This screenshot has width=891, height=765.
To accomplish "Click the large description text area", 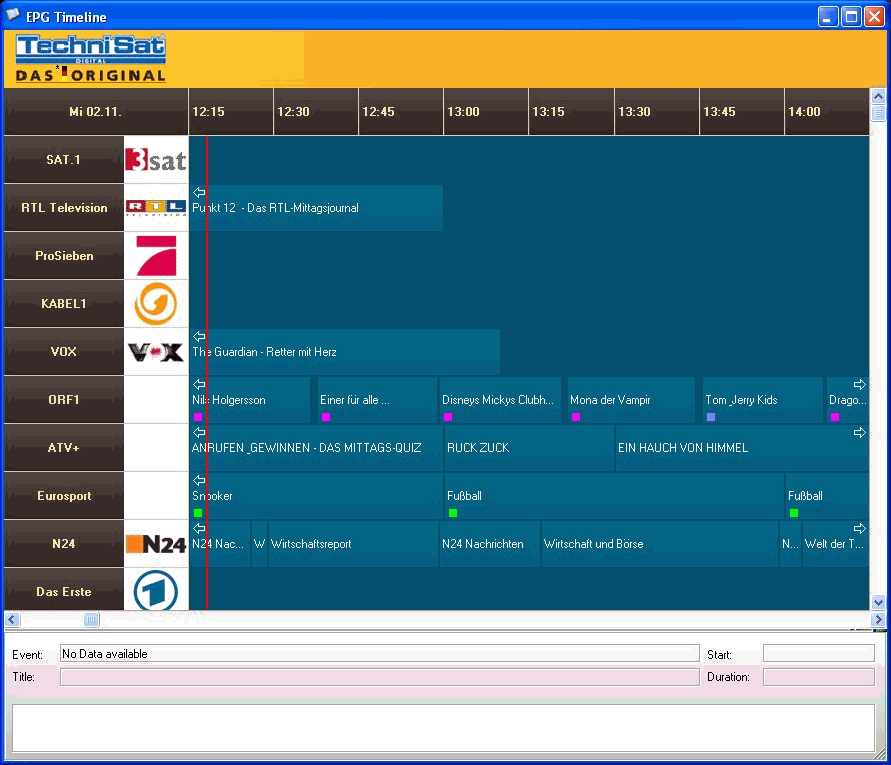I will 443,728.
